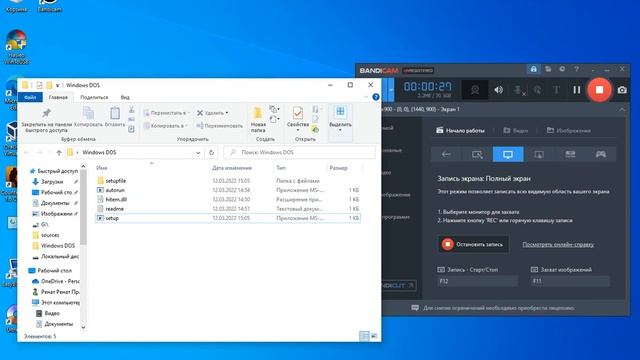Image resolution: width=640 pixels, height=360 pixels.
Task: Select around-mouse recording mode in Bandicam
Action: pos(539,154)
